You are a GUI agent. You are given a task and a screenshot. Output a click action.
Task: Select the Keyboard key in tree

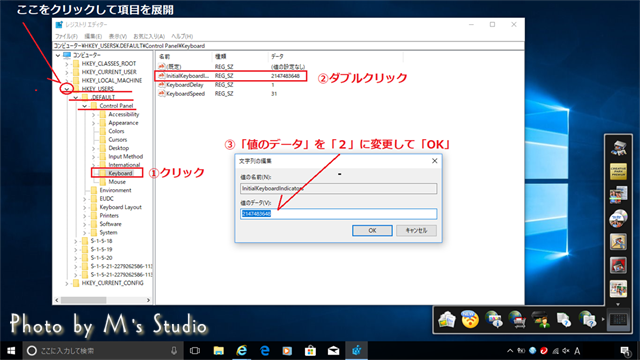pos(120,173)
